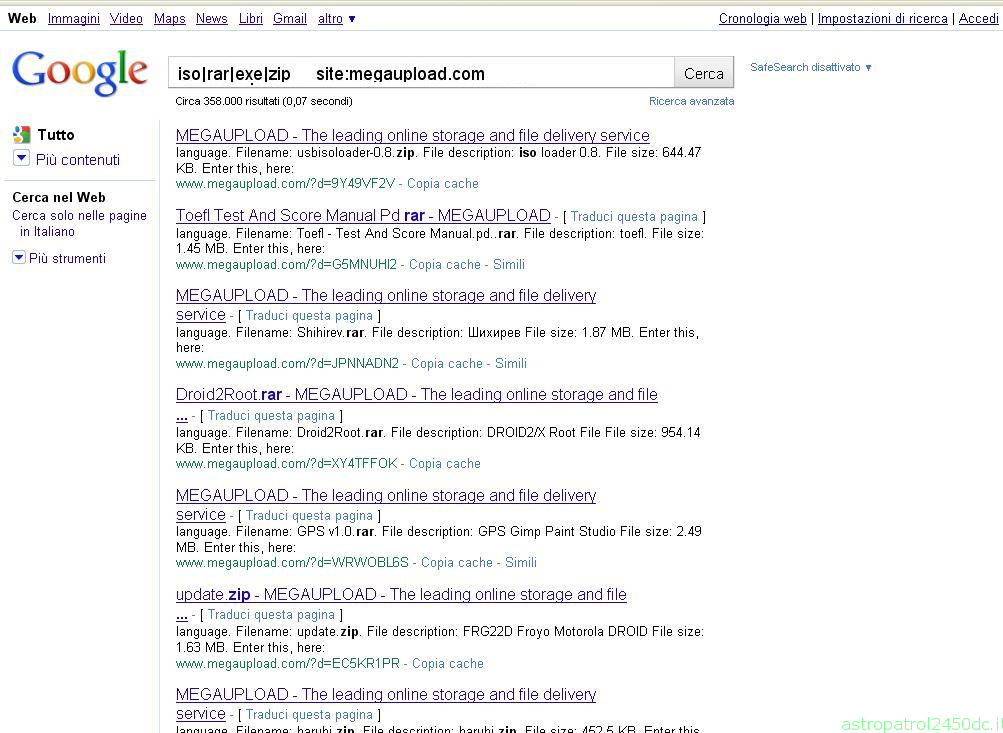Image resolution: width=1003 pixels, height=733 pixels.
Task: Click the Accedi sign-in link
Action: pos(978,19)
